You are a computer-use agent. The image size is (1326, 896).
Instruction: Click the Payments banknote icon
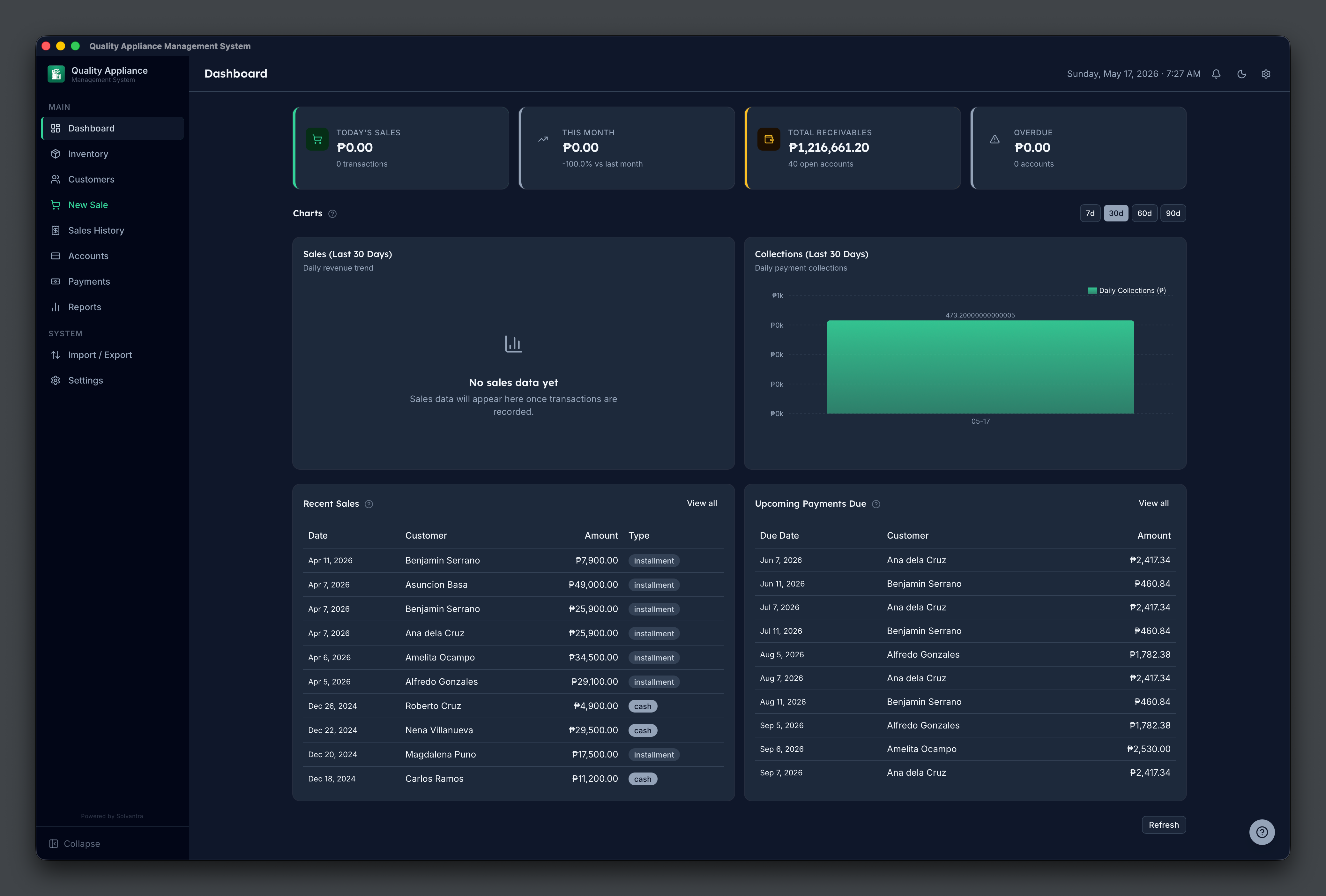click(55, 281)
